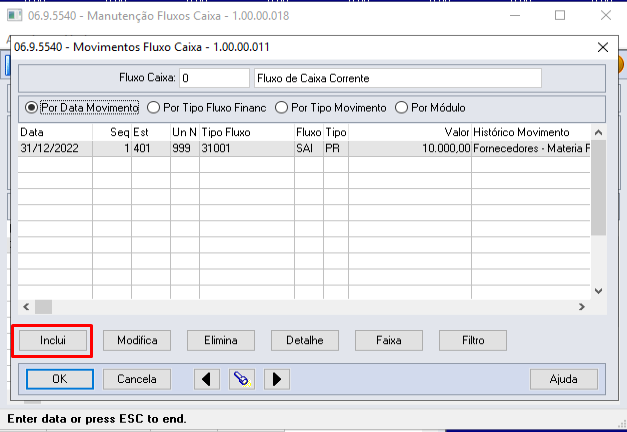
Task: Click the PR Tipo cell
Action: [x=336, y=148]
